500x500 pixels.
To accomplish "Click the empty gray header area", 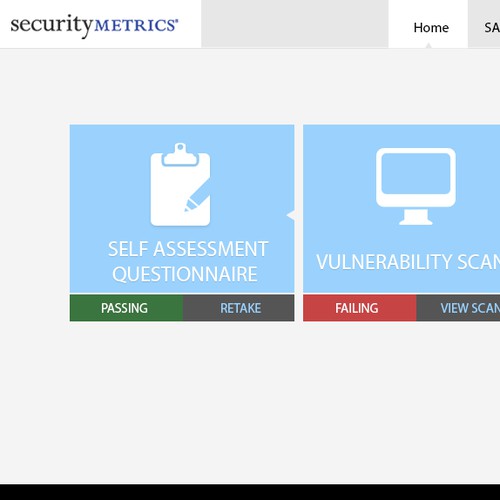I will click(295, 24).
